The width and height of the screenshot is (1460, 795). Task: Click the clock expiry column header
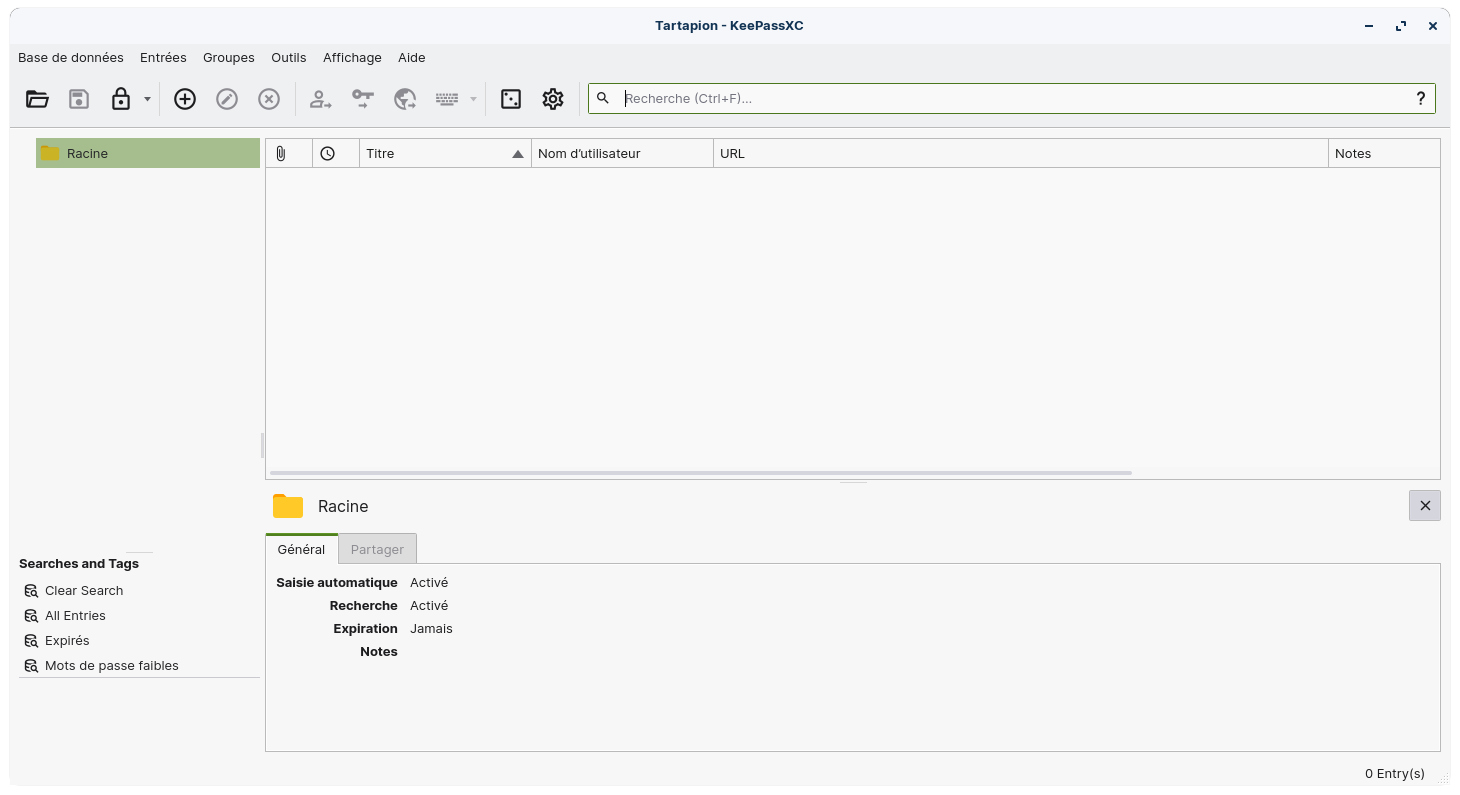coord(327,154)
